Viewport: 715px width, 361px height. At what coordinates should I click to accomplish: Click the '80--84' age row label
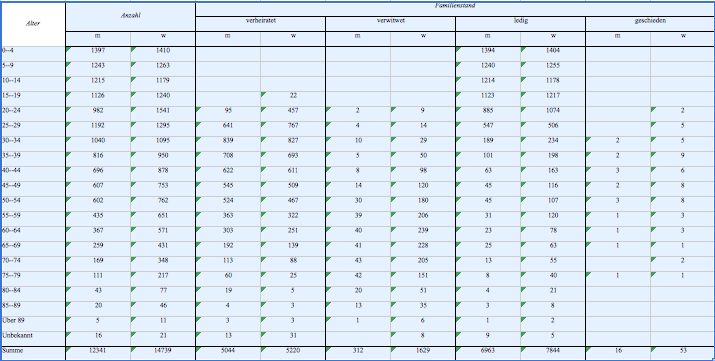33,294
